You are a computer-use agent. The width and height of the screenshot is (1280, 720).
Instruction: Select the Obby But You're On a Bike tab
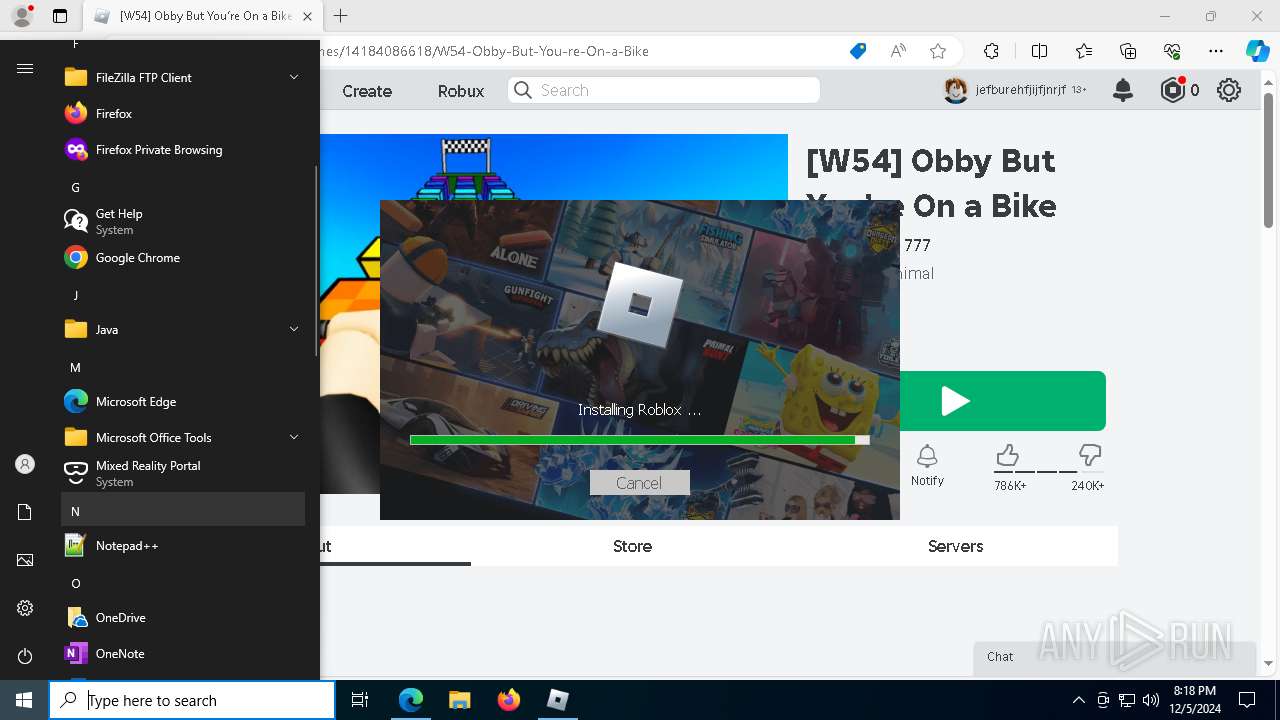(x=202, y=16)
